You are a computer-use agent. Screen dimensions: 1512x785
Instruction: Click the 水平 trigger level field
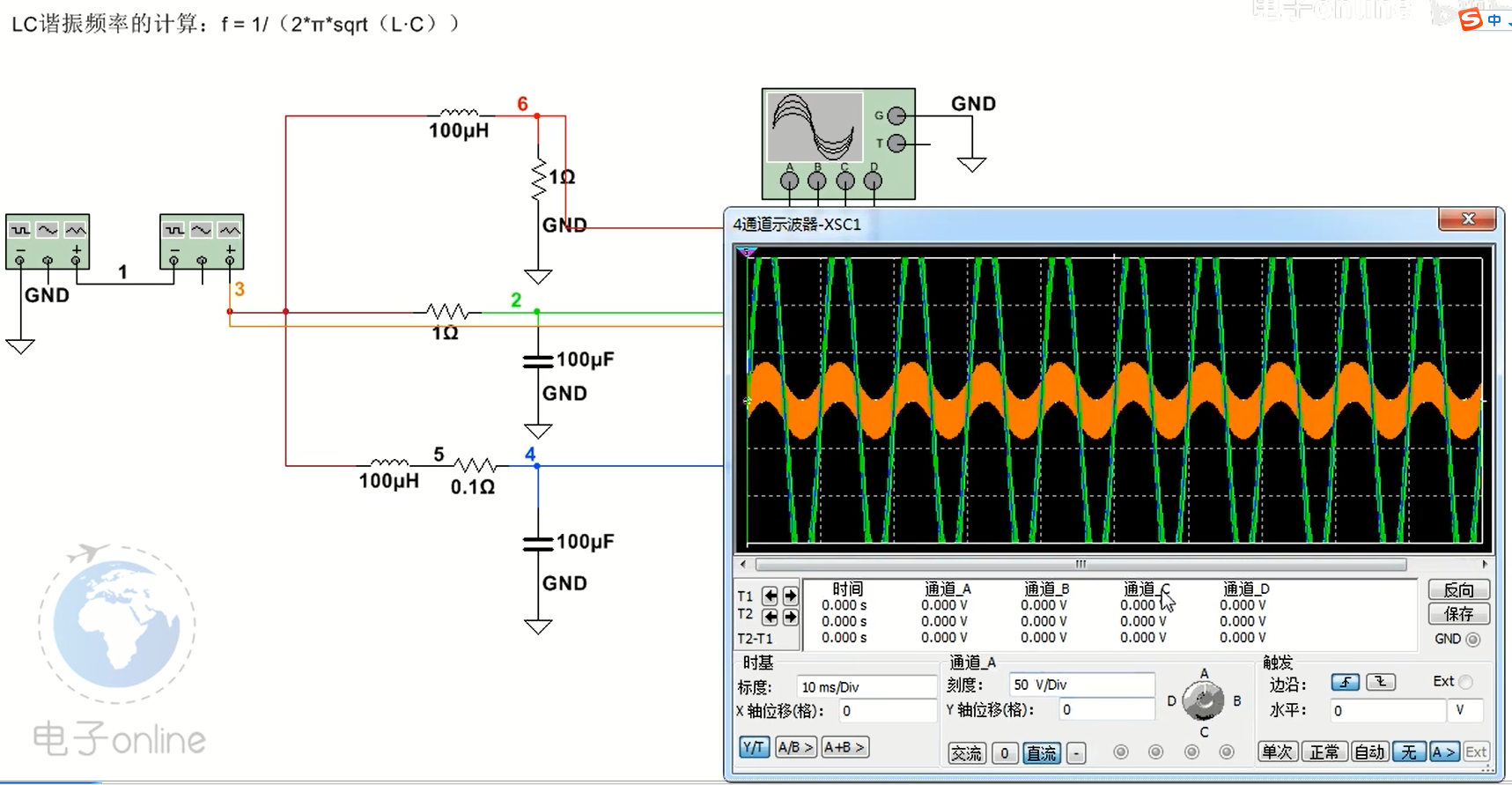[1388, 710]
